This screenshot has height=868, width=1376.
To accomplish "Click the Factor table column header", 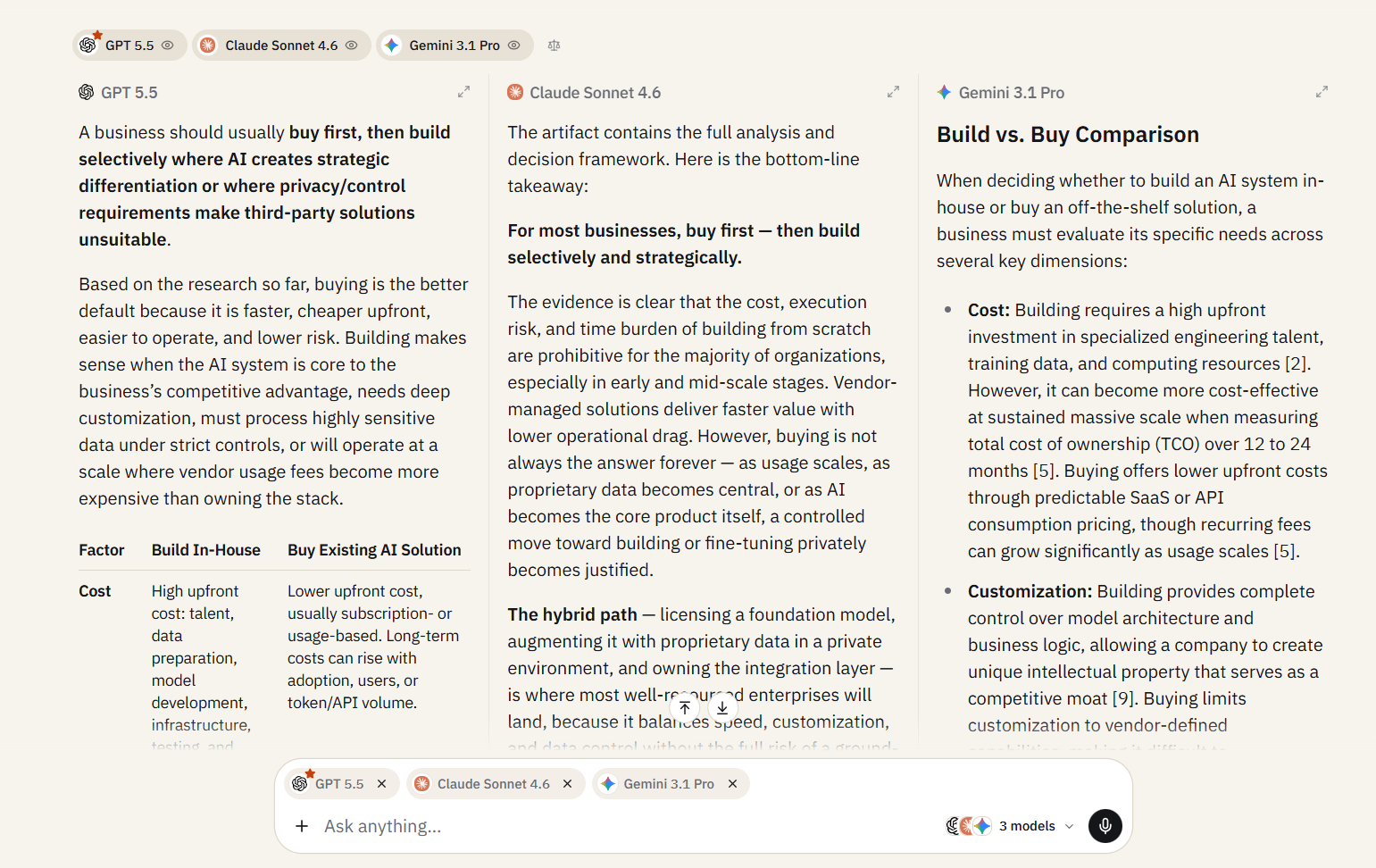I will (102, 550).
